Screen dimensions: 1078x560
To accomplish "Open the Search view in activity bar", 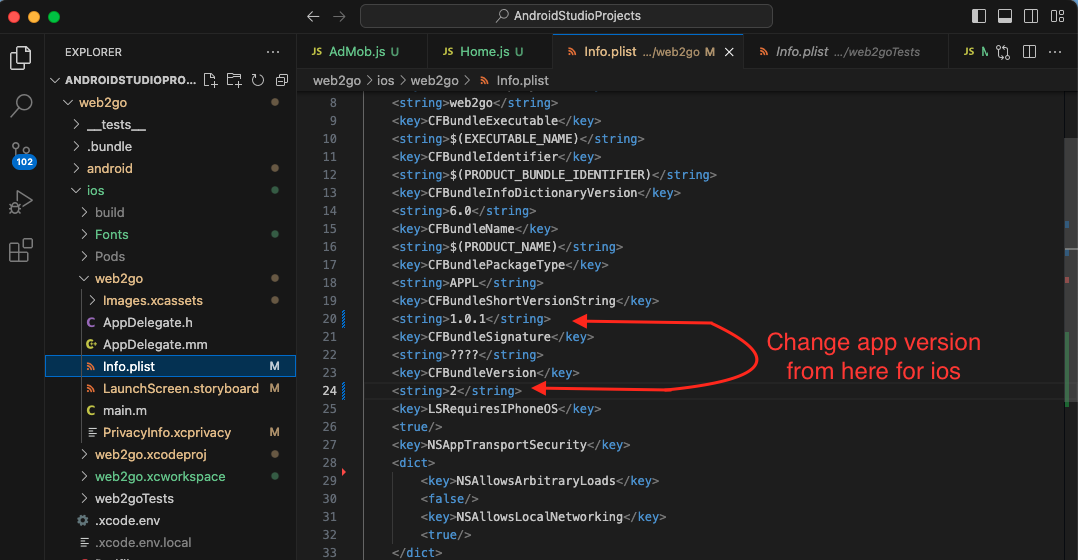I will click(x=20, y=105).
